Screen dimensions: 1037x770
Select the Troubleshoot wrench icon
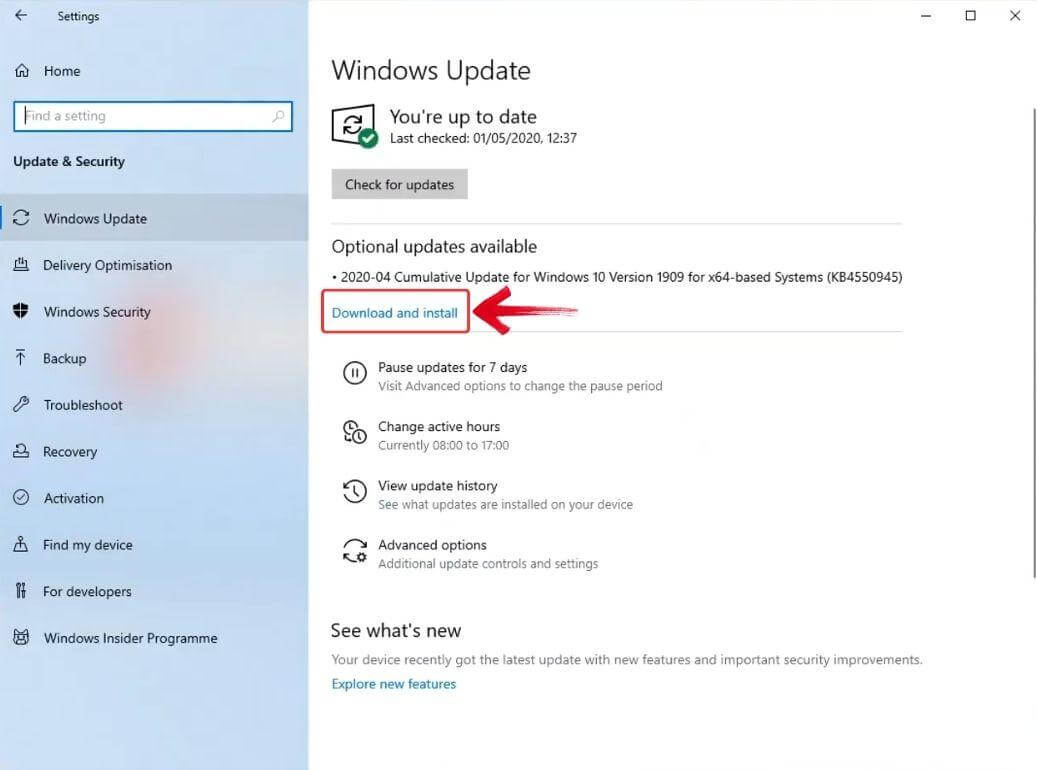pyautogui.click(x=23, y=405)
